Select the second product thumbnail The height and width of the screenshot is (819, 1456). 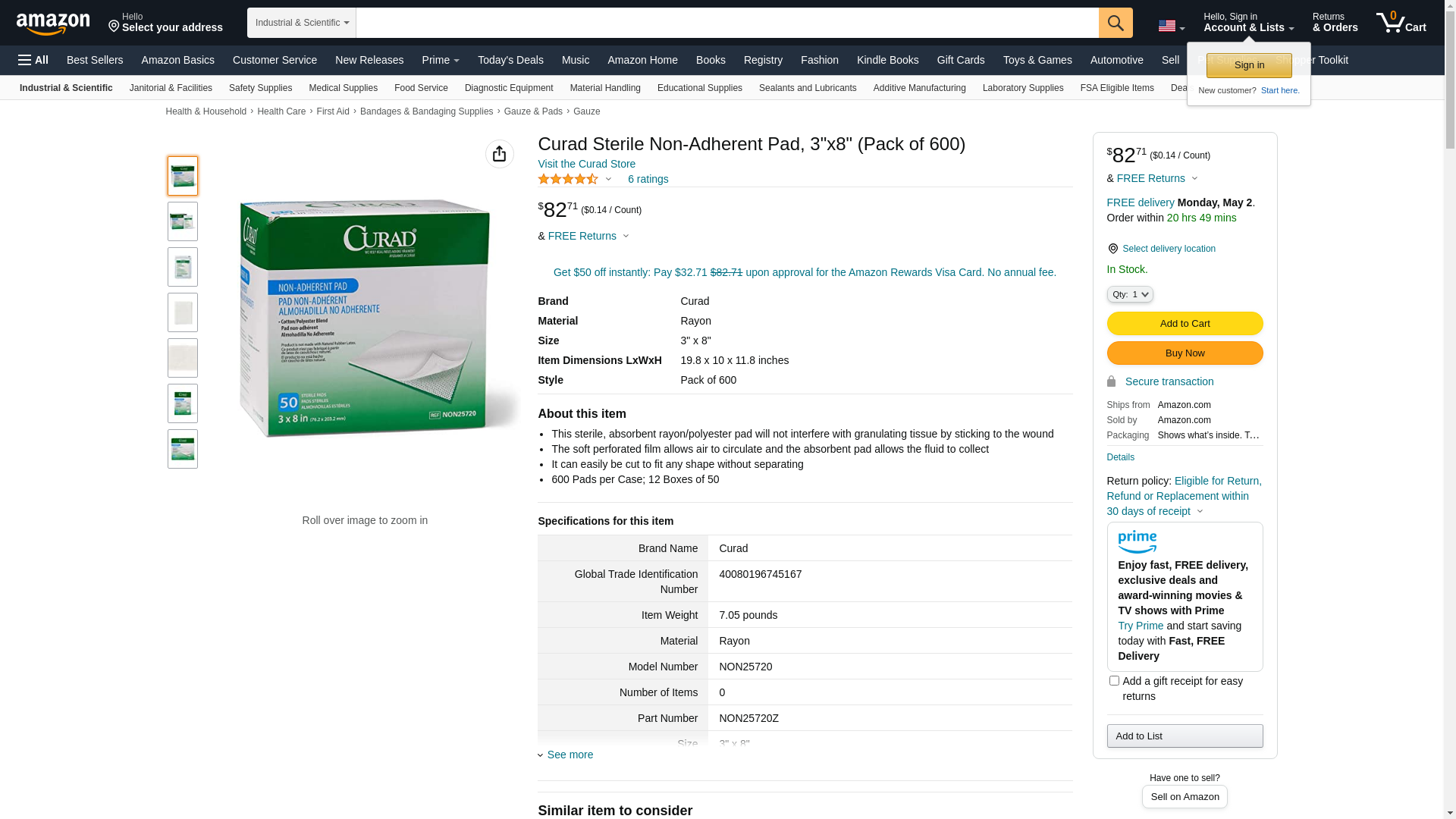(x=183, y=221)
